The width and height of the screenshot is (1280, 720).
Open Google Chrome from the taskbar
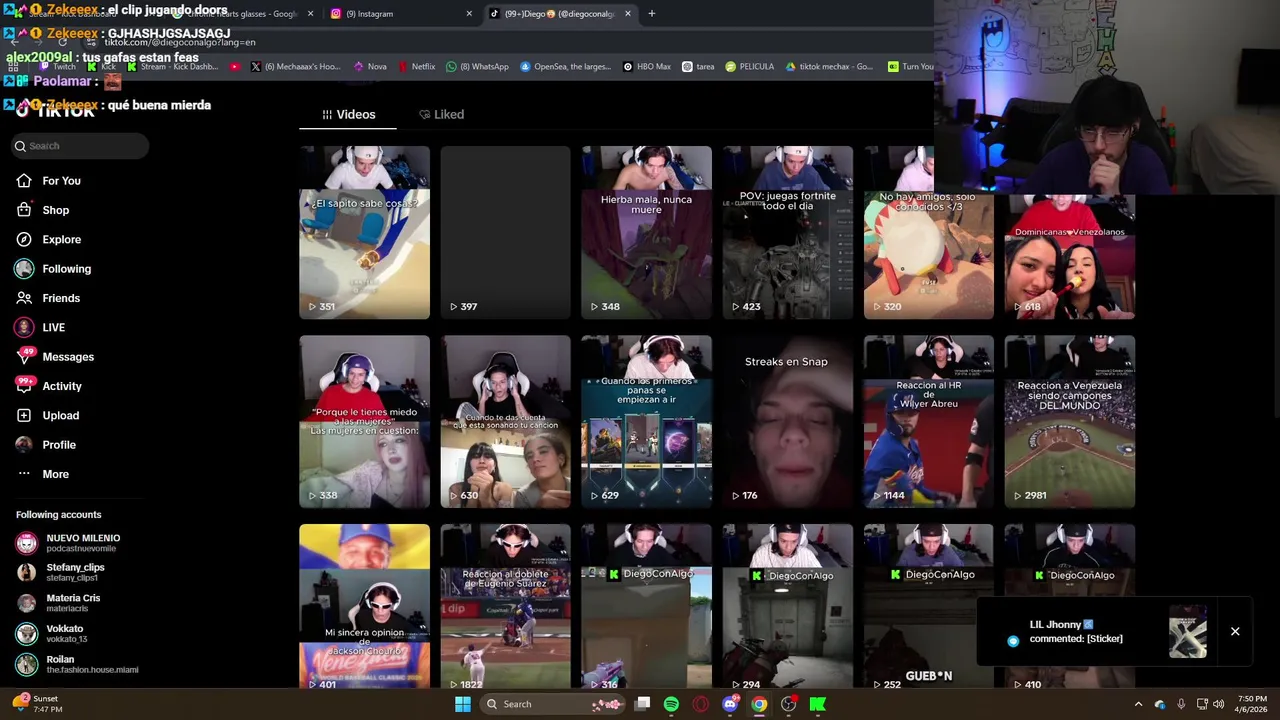pyautogui.click(x=759, y=704)
